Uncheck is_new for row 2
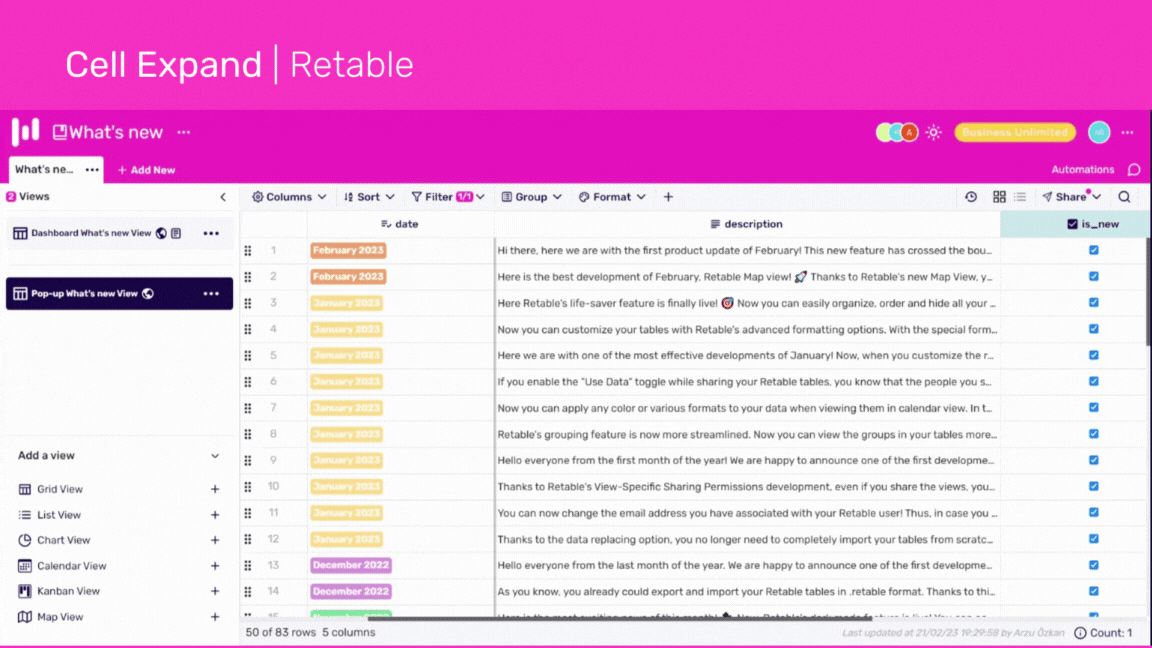The image size is (1152, 648). pos(1094,277)
